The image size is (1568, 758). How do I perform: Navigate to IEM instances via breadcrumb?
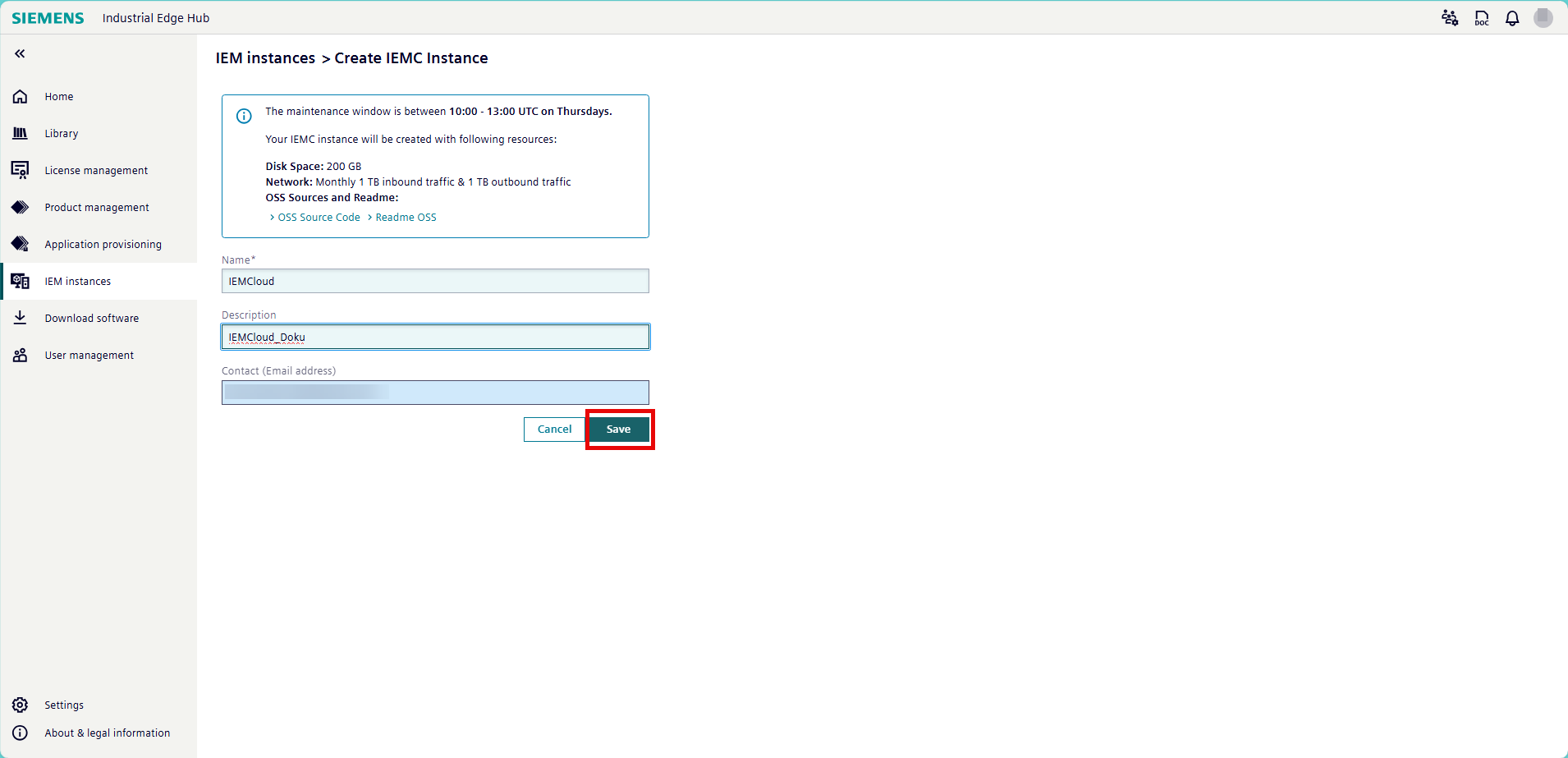click(264, 57)
